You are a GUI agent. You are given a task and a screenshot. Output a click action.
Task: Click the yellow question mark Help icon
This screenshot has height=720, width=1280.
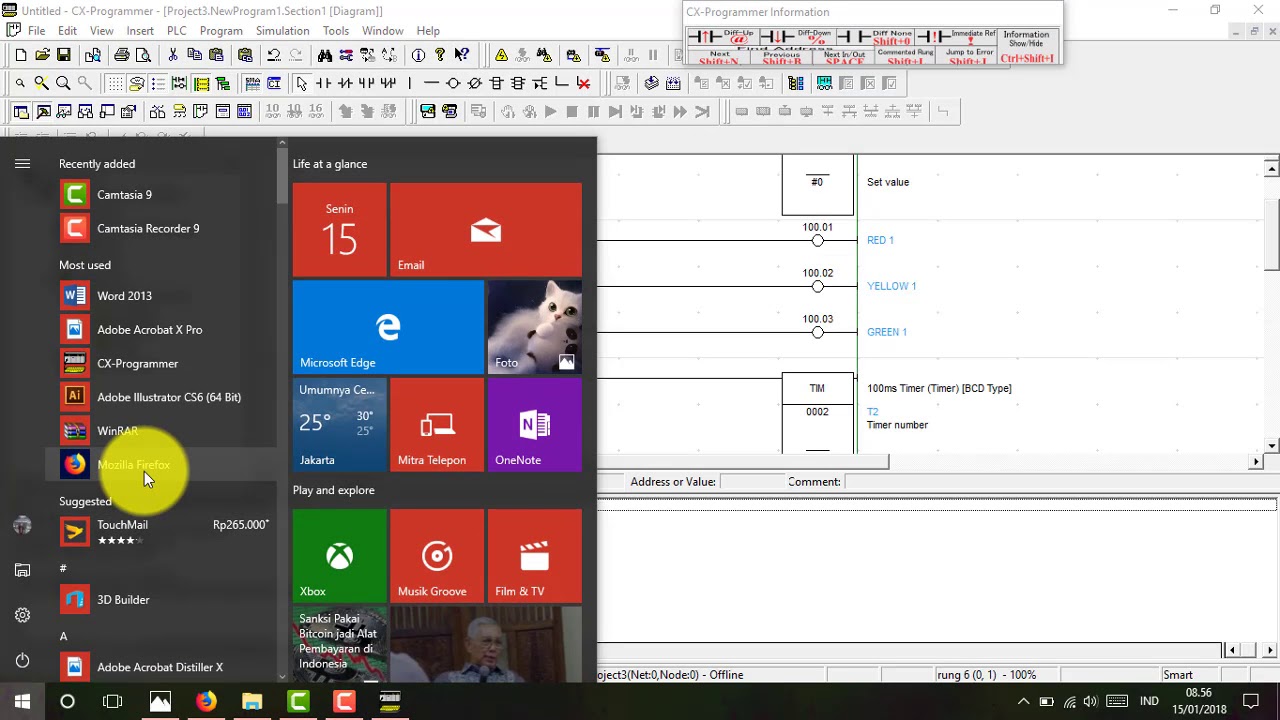(x=440, y=56)
